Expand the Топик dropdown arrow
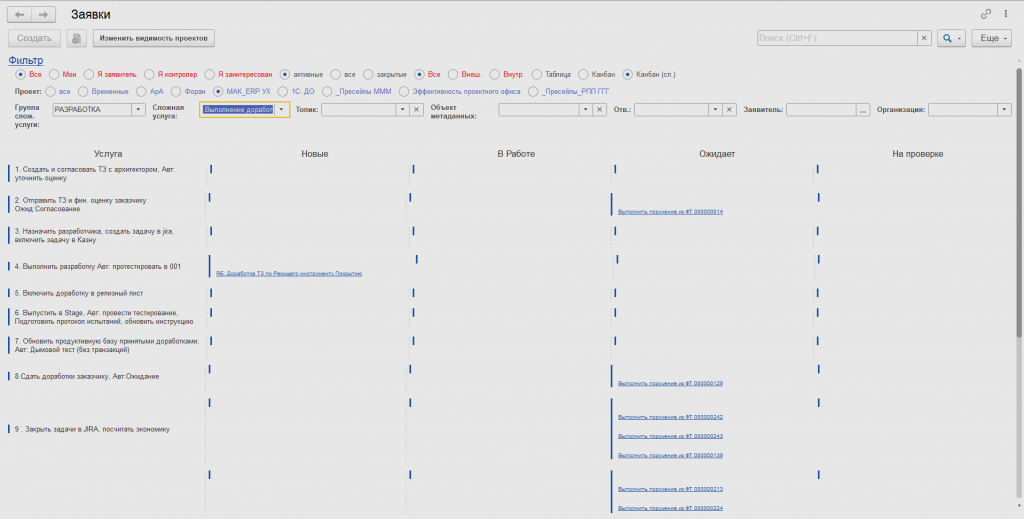1024x519 pixels. (402, 110)
